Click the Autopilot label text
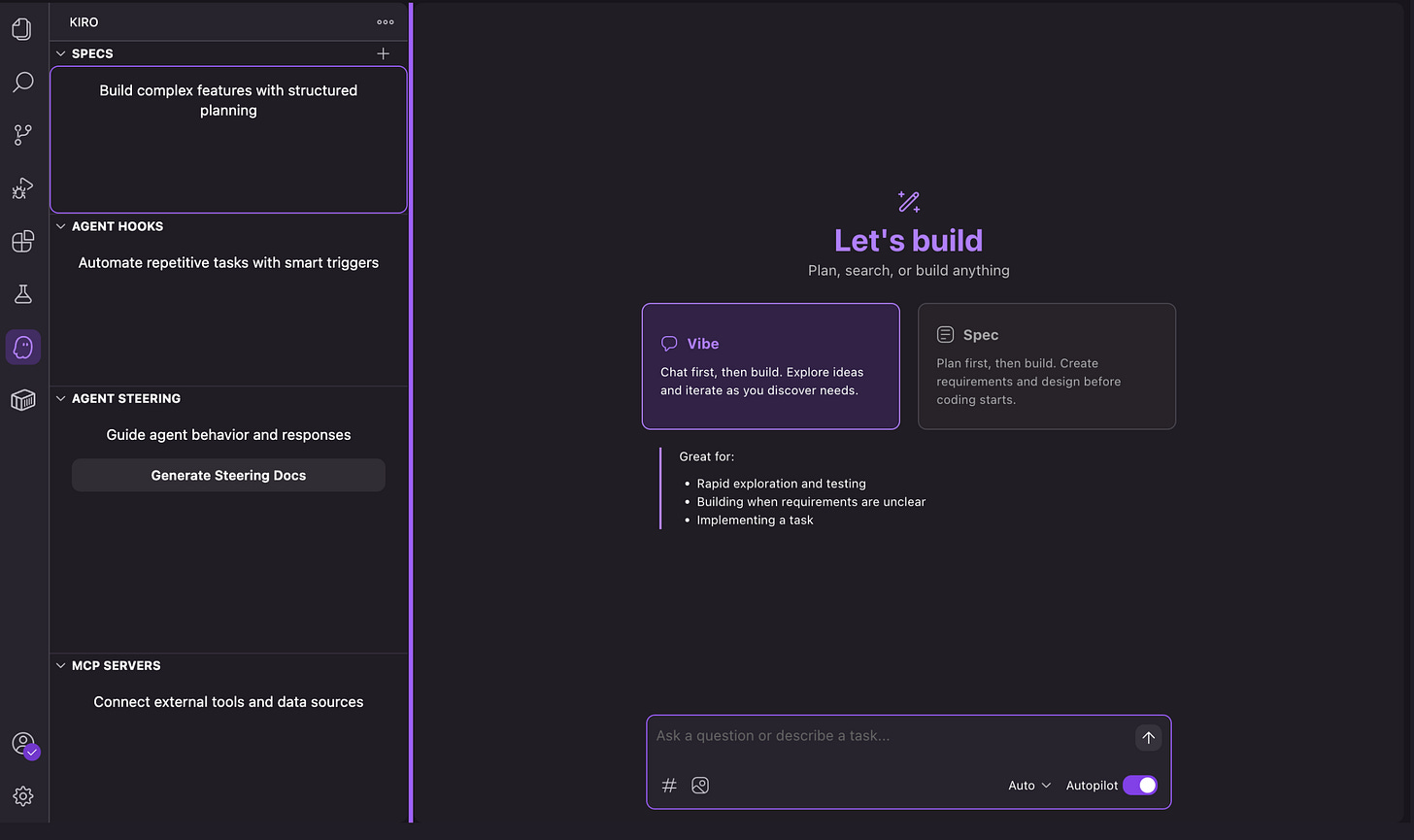Image resolution: width=1414 pixels, height=840 pixels. (1092, 786)
